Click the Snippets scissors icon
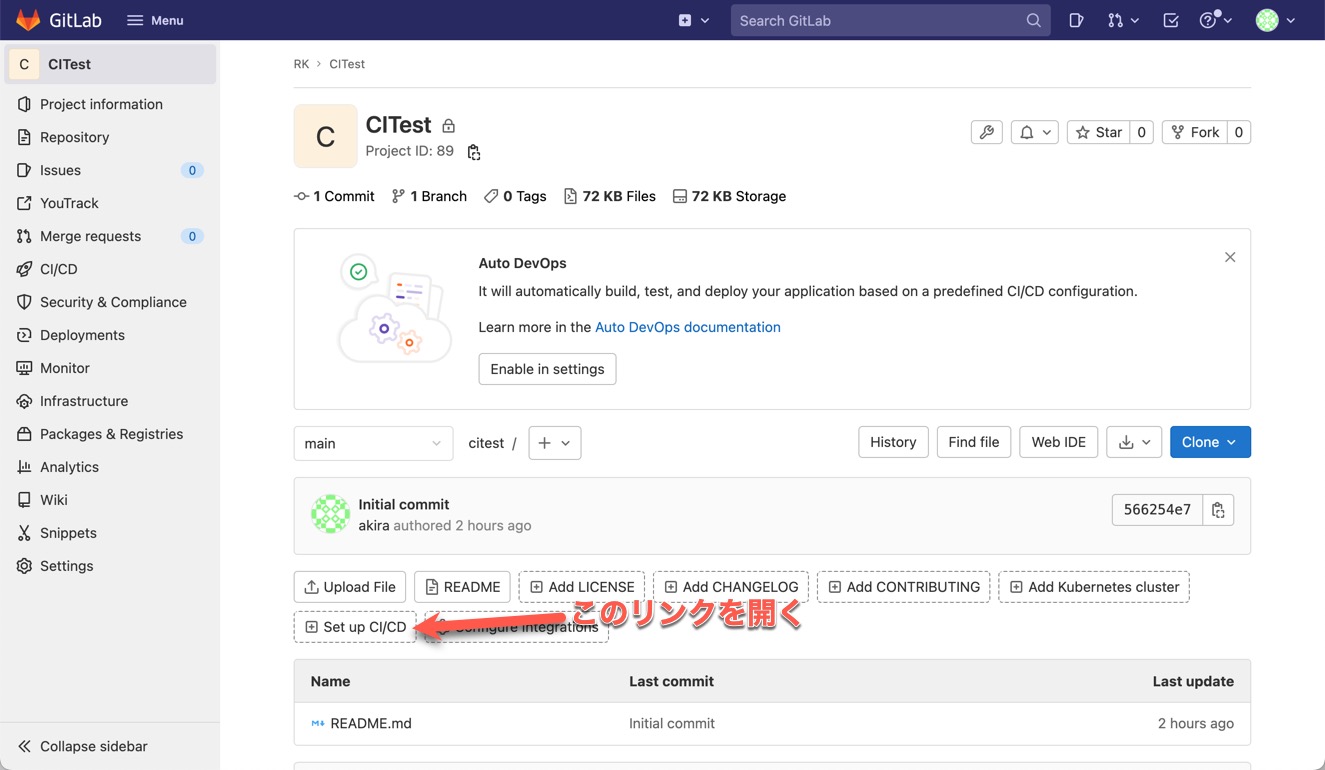 click(x=24, y=533)
